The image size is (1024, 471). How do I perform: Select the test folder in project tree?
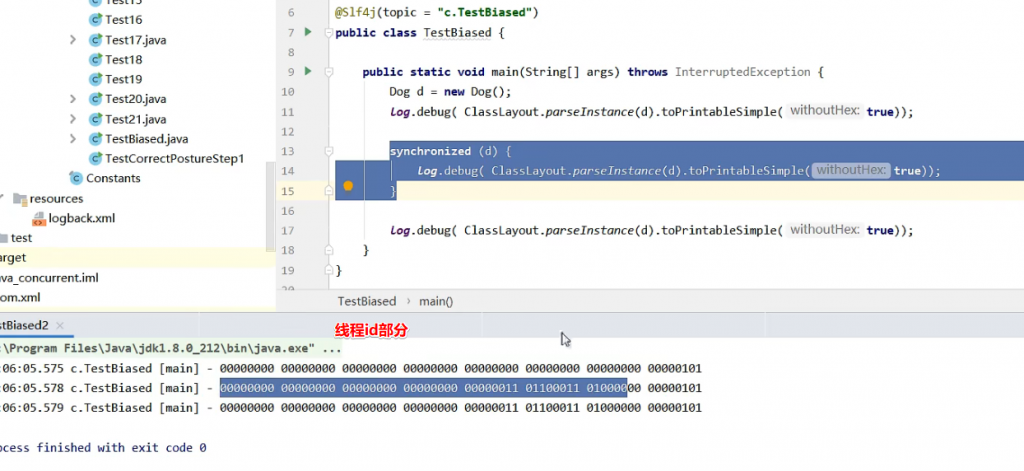(21, 238)
